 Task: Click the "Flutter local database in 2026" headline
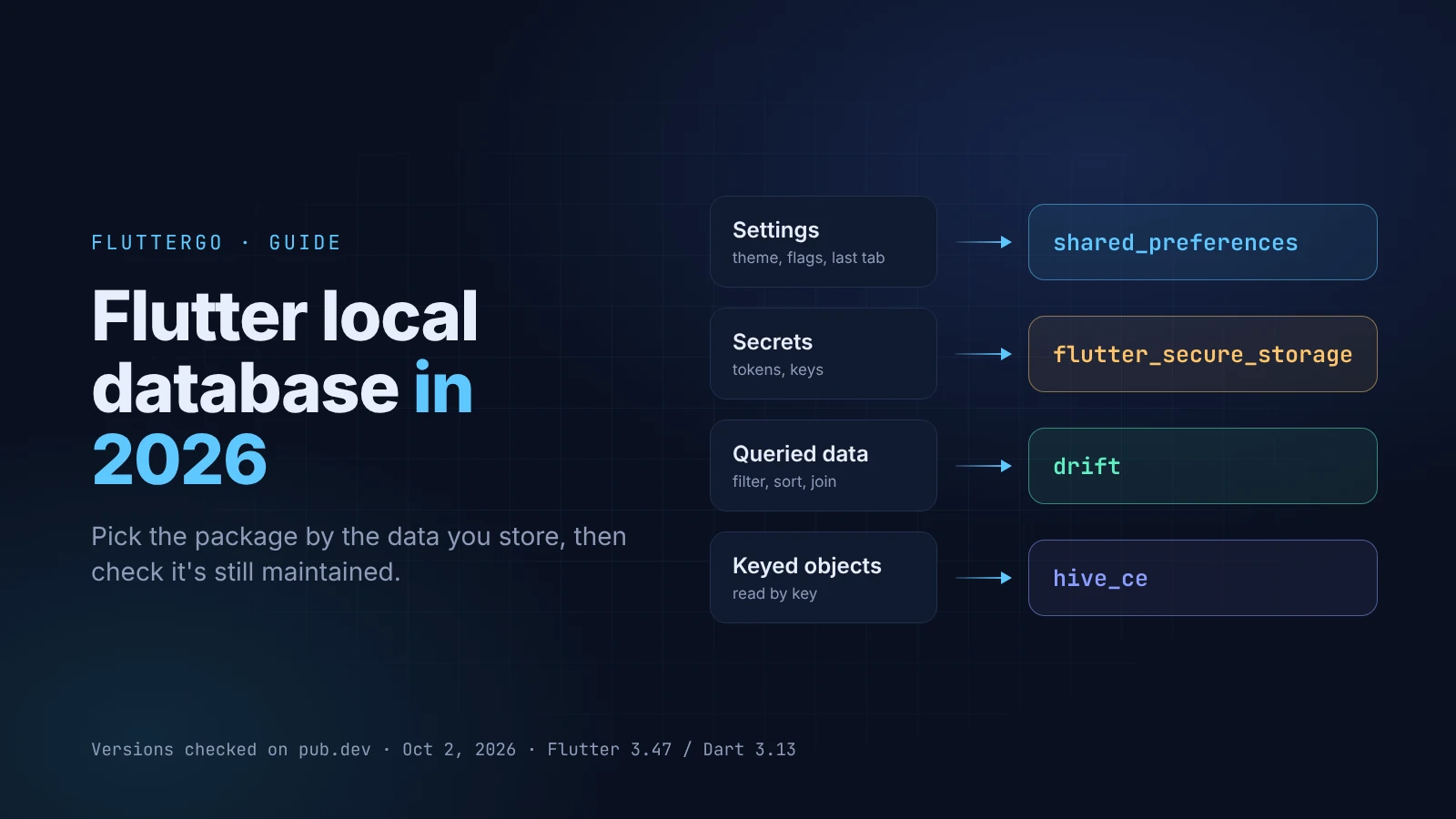285,388
